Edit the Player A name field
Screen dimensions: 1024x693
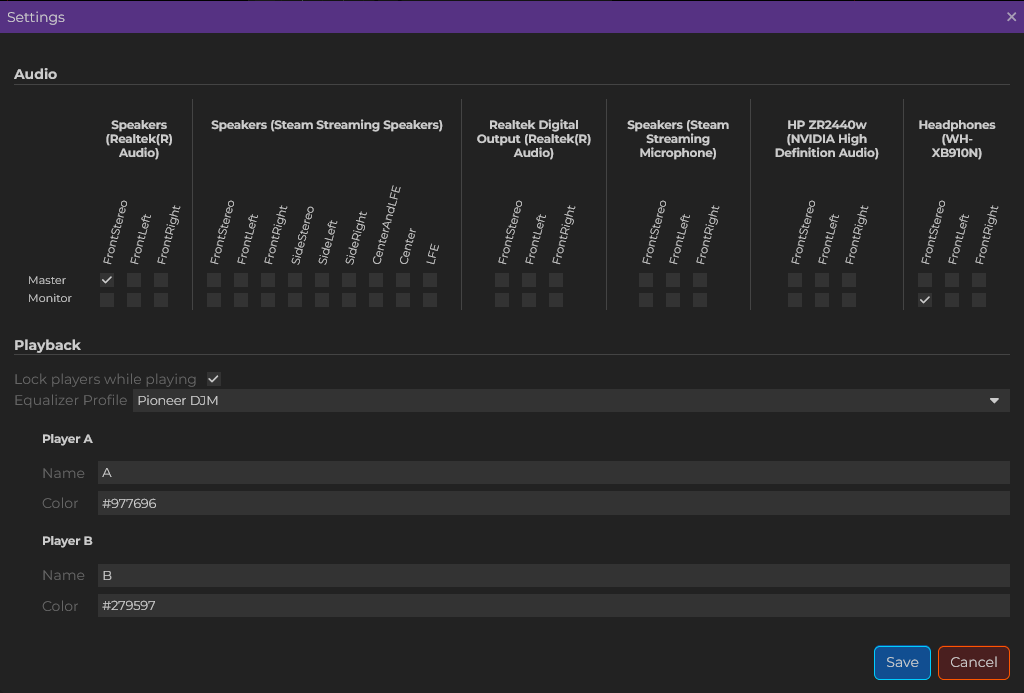(x=553, y=473)
